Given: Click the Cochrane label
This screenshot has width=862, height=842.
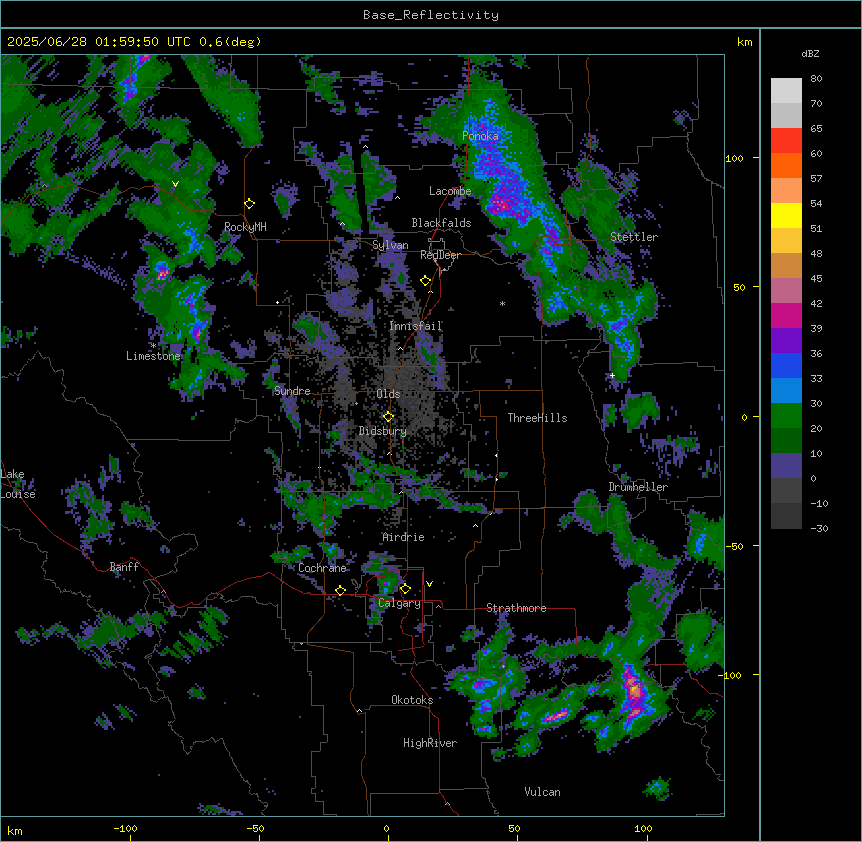Looking at the screenshot, I should click(x=322, y=568).
